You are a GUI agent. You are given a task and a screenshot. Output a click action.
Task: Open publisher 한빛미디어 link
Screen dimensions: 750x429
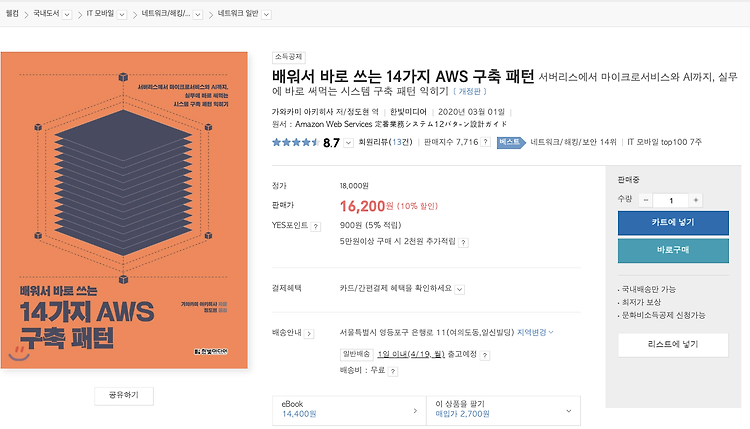click(408, 112)
